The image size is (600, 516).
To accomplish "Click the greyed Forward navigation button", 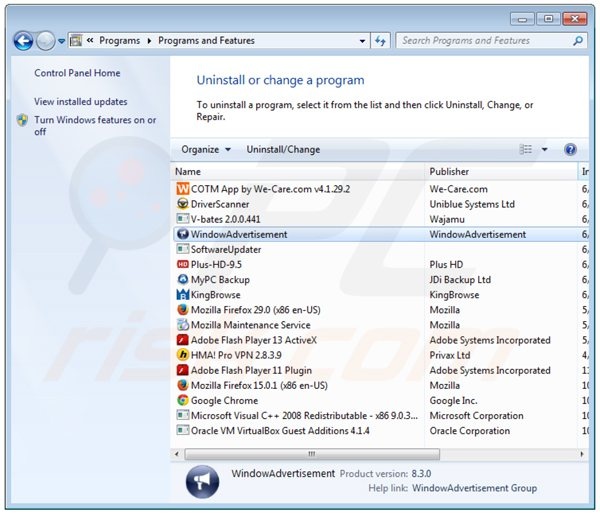I will (46, 41).
